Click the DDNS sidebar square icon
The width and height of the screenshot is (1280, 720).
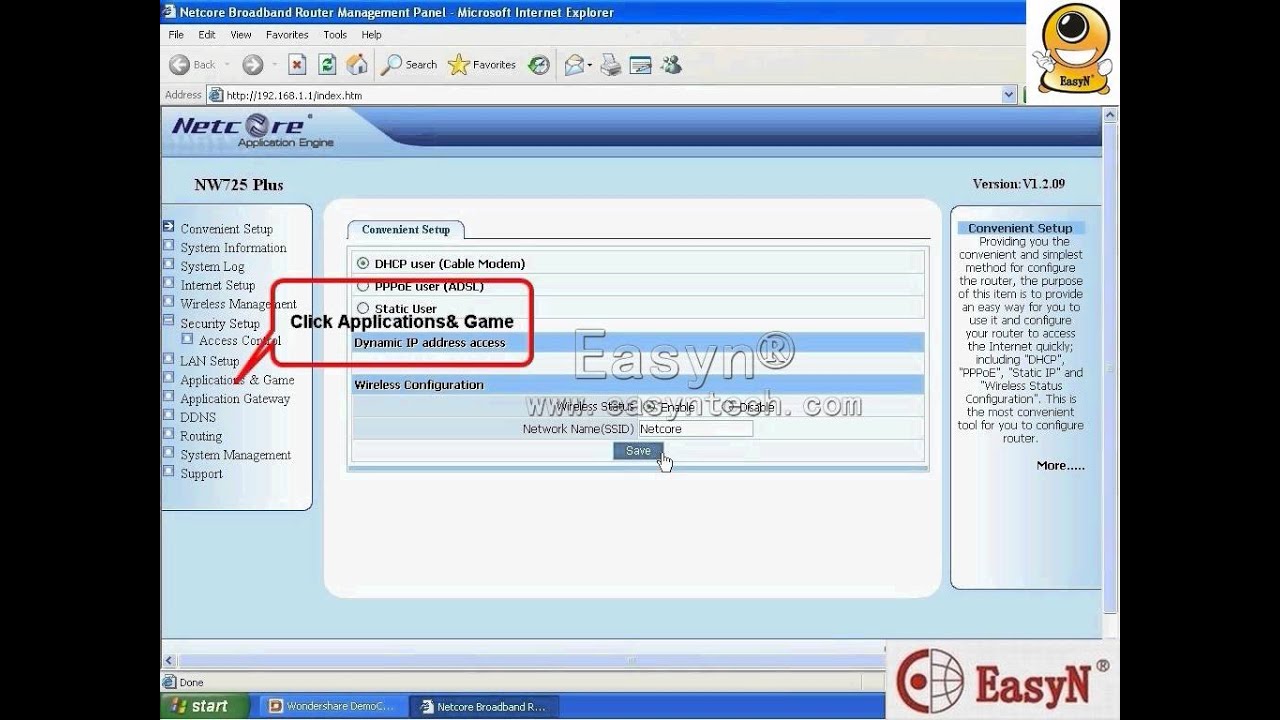(169, 416)
